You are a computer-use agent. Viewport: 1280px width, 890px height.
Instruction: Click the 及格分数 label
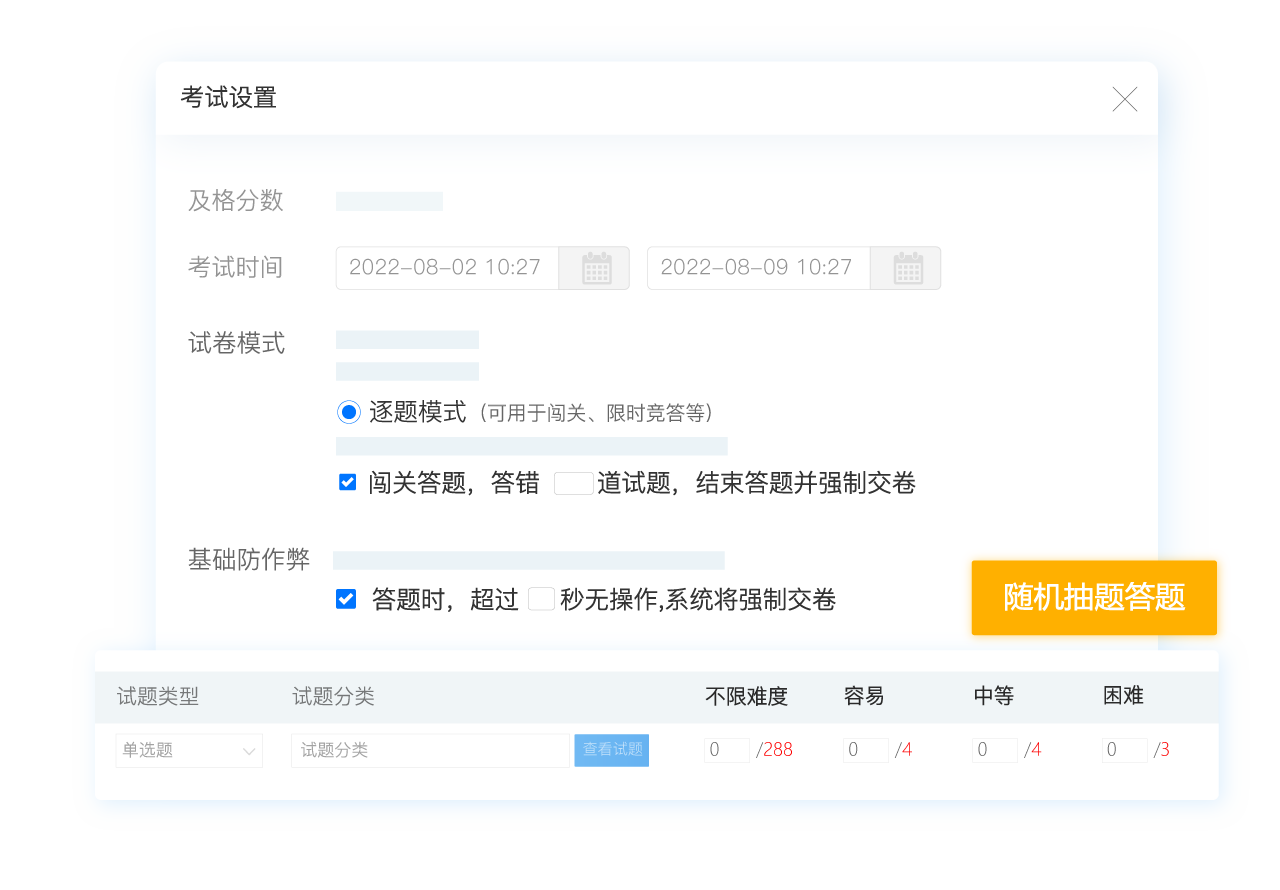coord(236,201)
